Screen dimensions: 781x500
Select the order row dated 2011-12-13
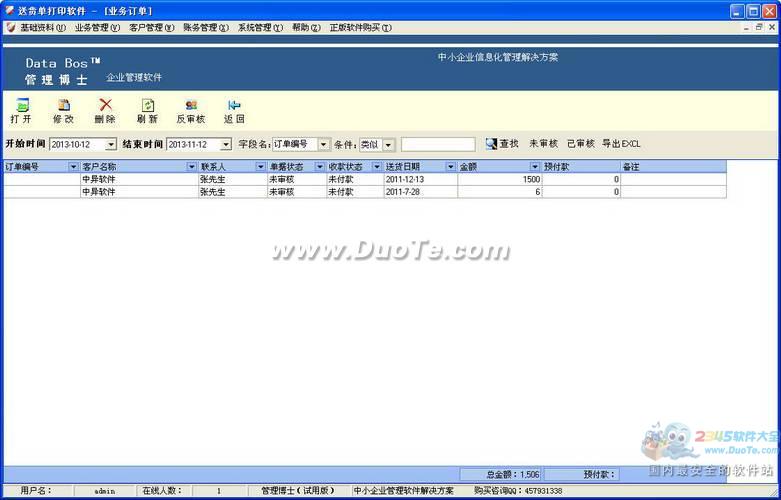[x=300, y=179]
